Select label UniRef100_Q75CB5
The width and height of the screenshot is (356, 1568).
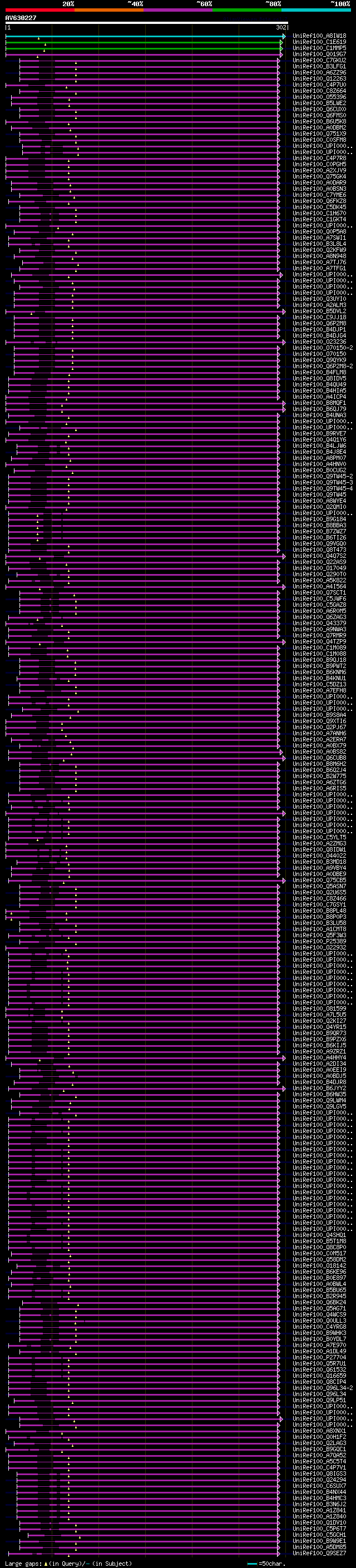click(x=319, y=880)
